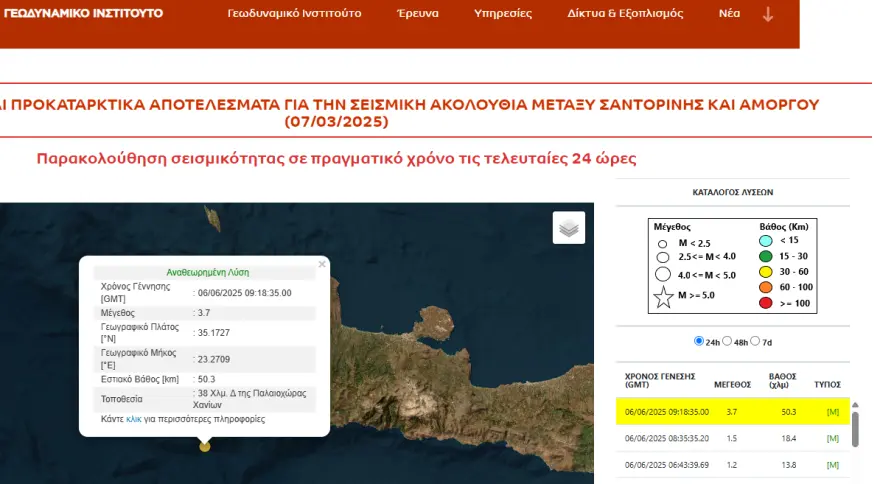Click the cyan depth < 15 legend circle

point(764,240)
